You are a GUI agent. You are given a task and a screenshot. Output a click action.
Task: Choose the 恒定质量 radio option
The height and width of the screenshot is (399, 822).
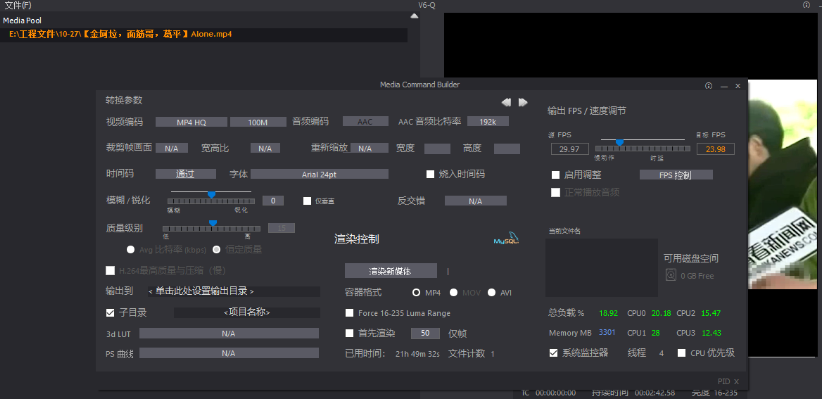pyautogui.click(x=216, y=249)
